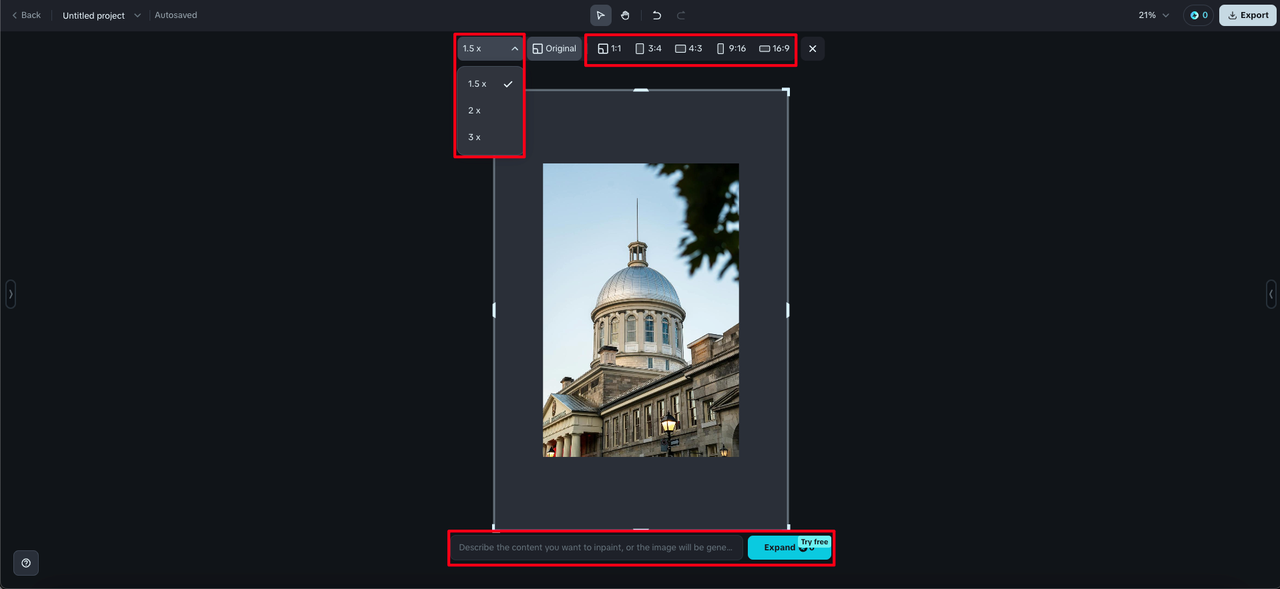Click the dome building photo on canvas
Viewport: 1280px width, 589px height.
[x=641, y=310]
